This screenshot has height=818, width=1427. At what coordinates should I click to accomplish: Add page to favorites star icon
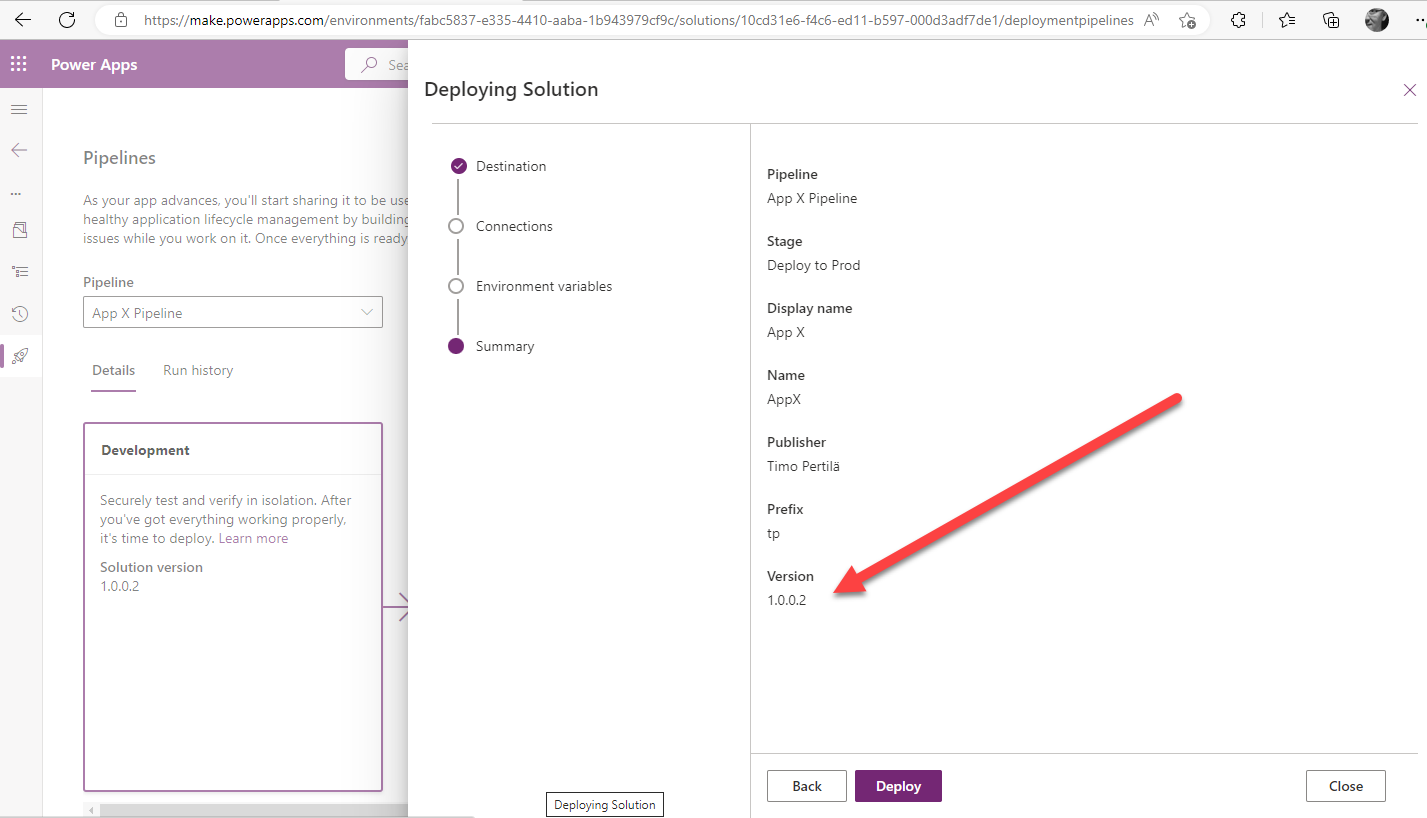pos(1187,19)
